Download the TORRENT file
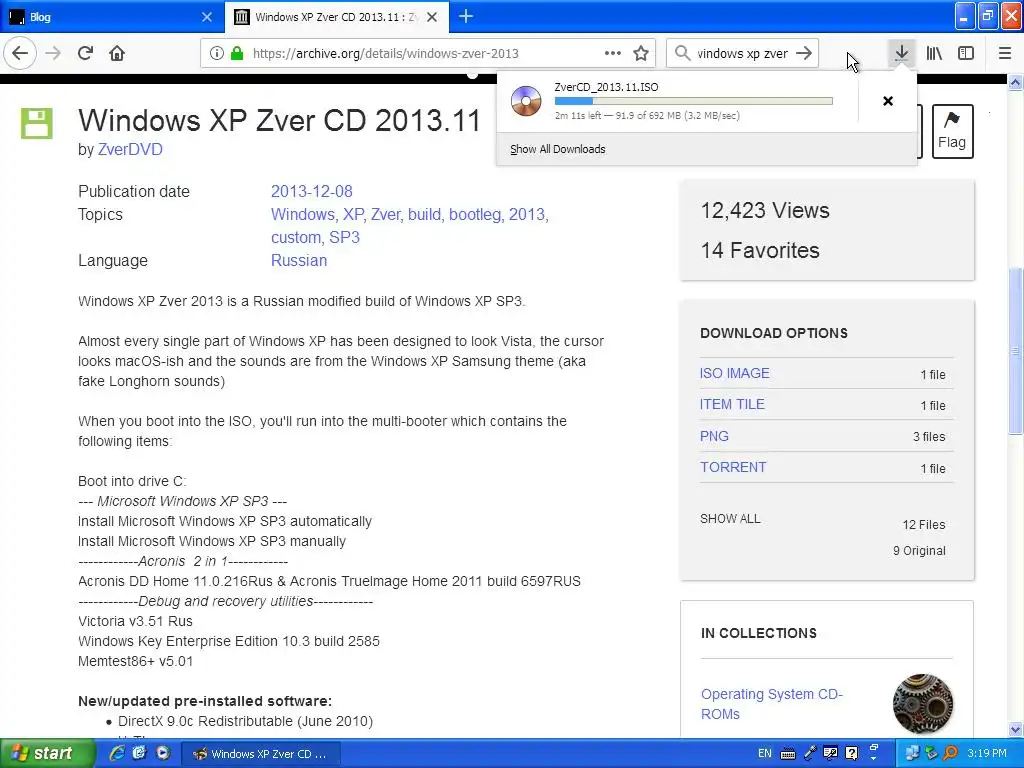 click(733, 467)
